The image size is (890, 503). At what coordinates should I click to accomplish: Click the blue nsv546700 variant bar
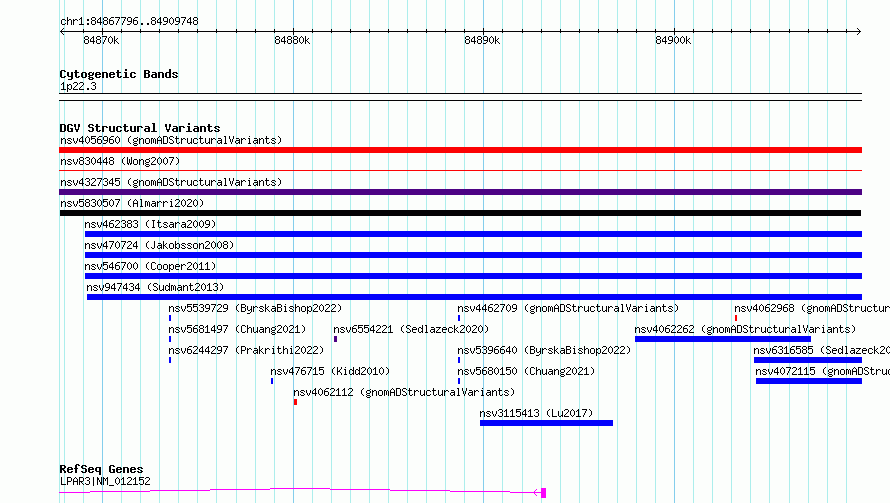(473, 276)
